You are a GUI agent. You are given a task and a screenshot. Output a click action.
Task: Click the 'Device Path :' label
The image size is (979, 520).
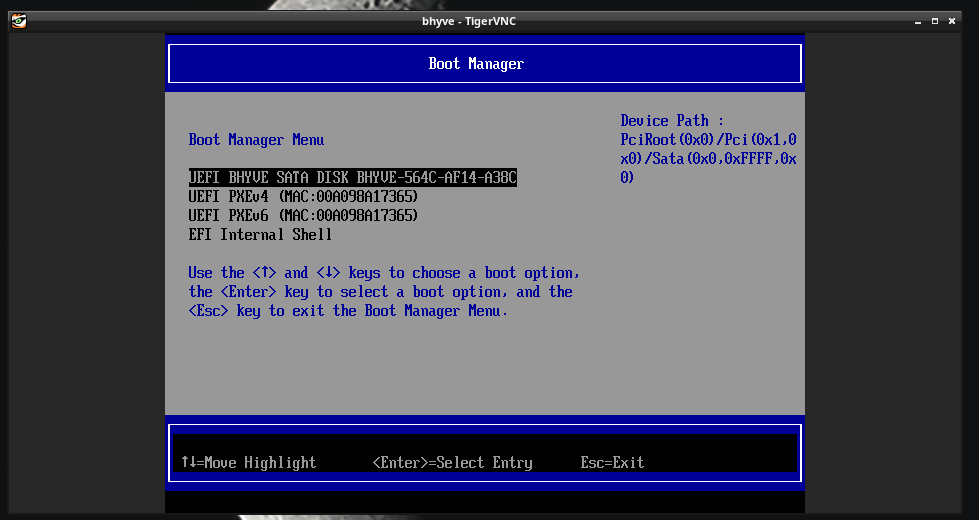tap(671, 121)
